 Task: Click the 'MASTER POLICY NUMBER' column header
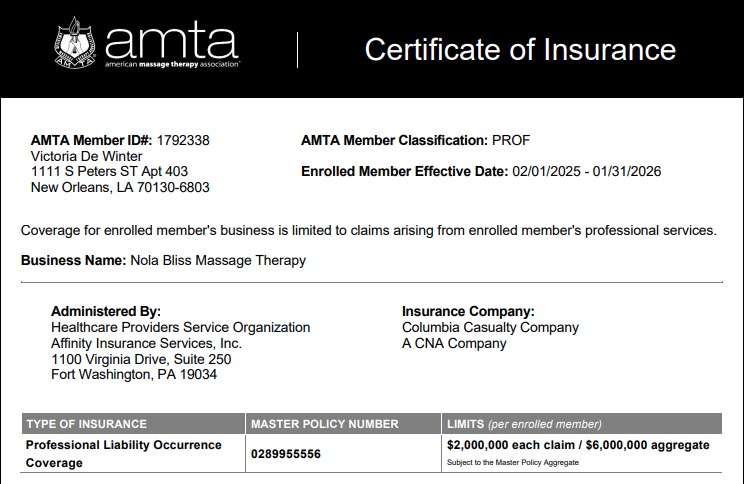(325, 424)
